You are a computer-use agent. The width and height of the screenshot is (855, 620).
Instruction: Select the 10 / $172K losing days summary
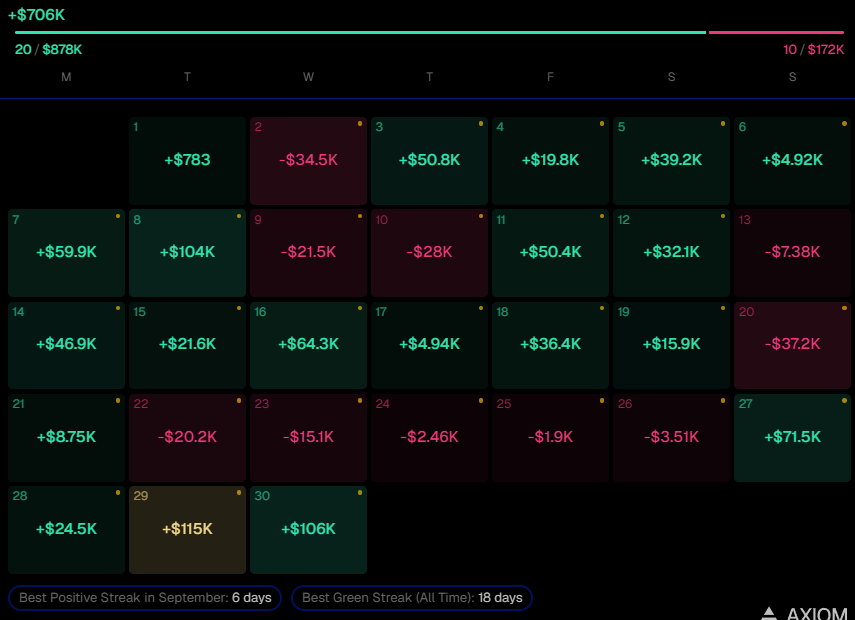pyautogui.click(x=814, y=50)
